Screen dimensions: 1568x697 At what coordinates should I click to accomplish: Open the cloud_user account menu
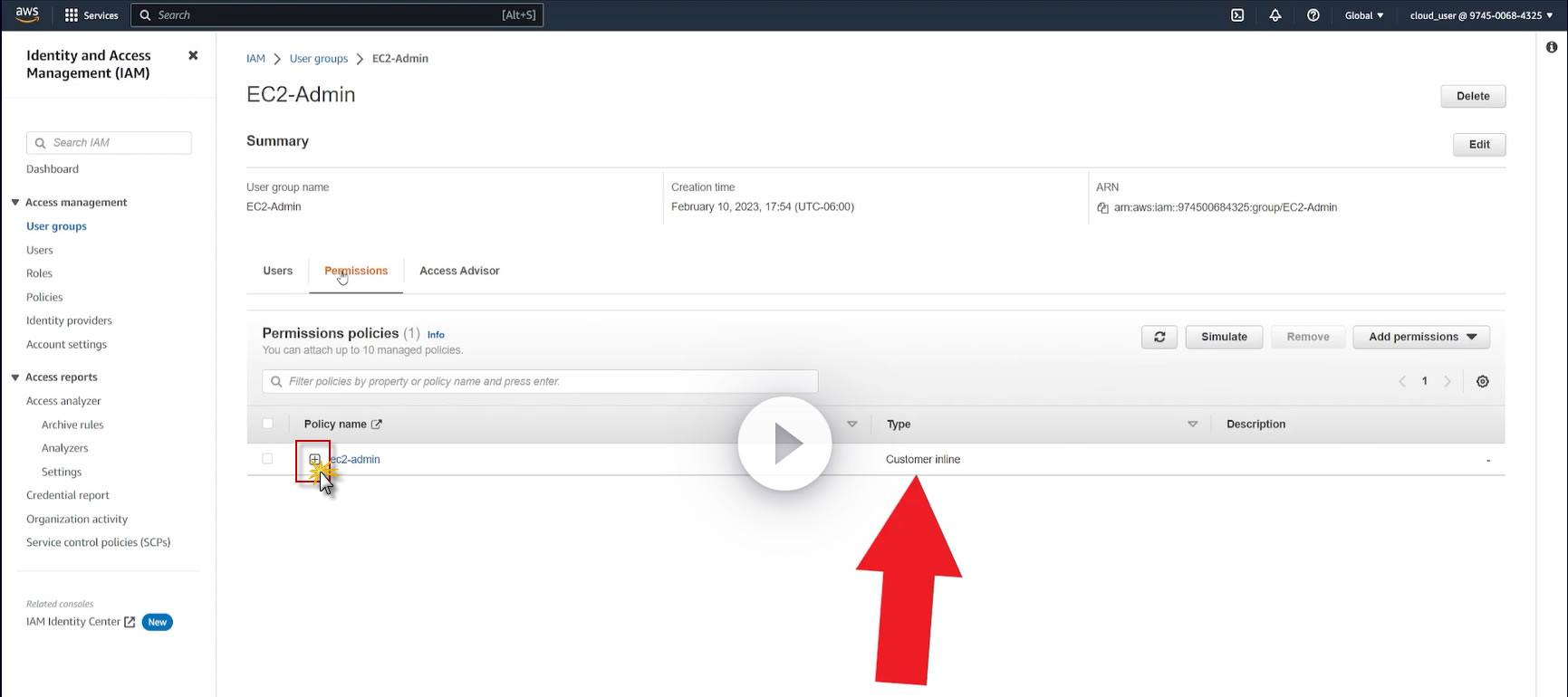tap(1481, 15)
